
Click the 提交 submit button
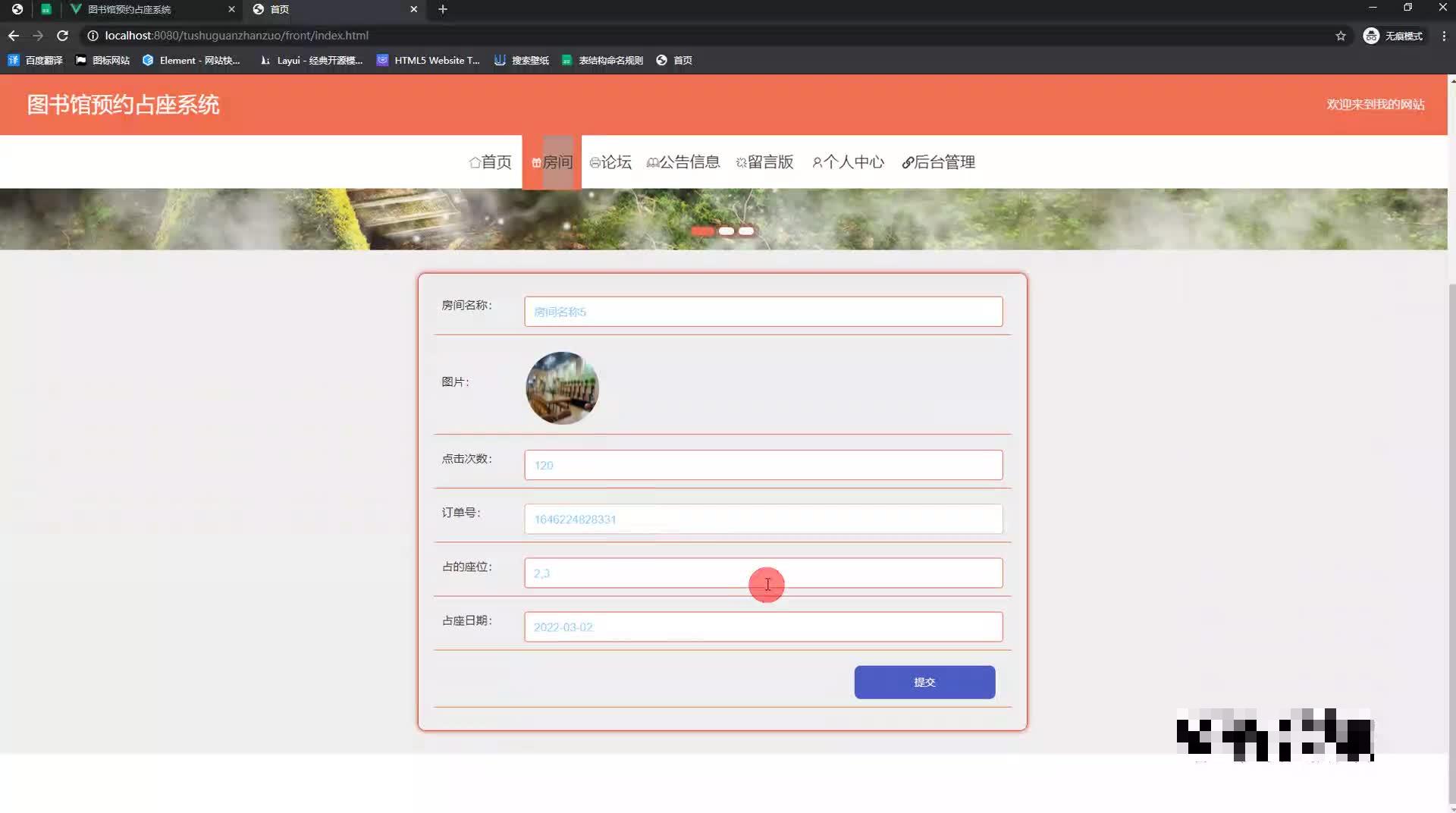point(924,682)
